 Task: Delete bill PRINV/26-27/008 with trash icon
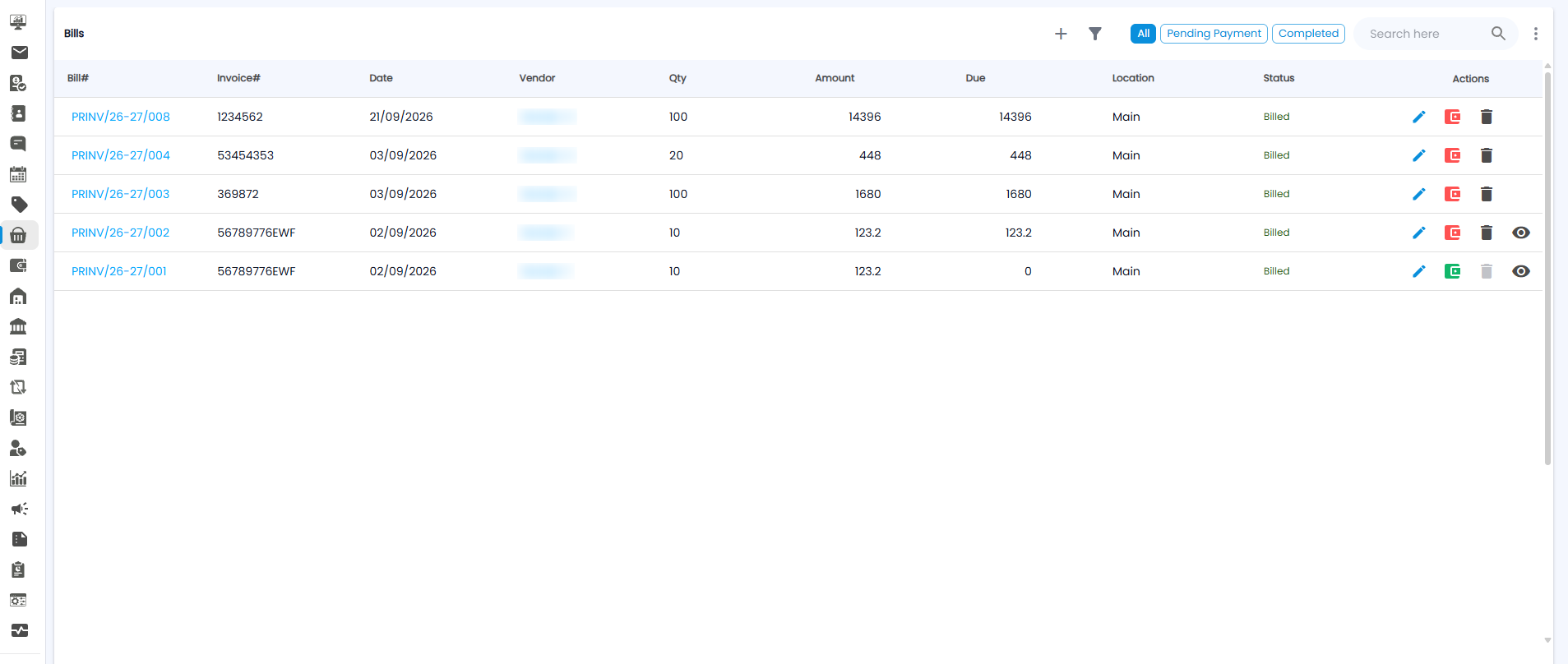pyautogui.click(x=1486, y=117)
